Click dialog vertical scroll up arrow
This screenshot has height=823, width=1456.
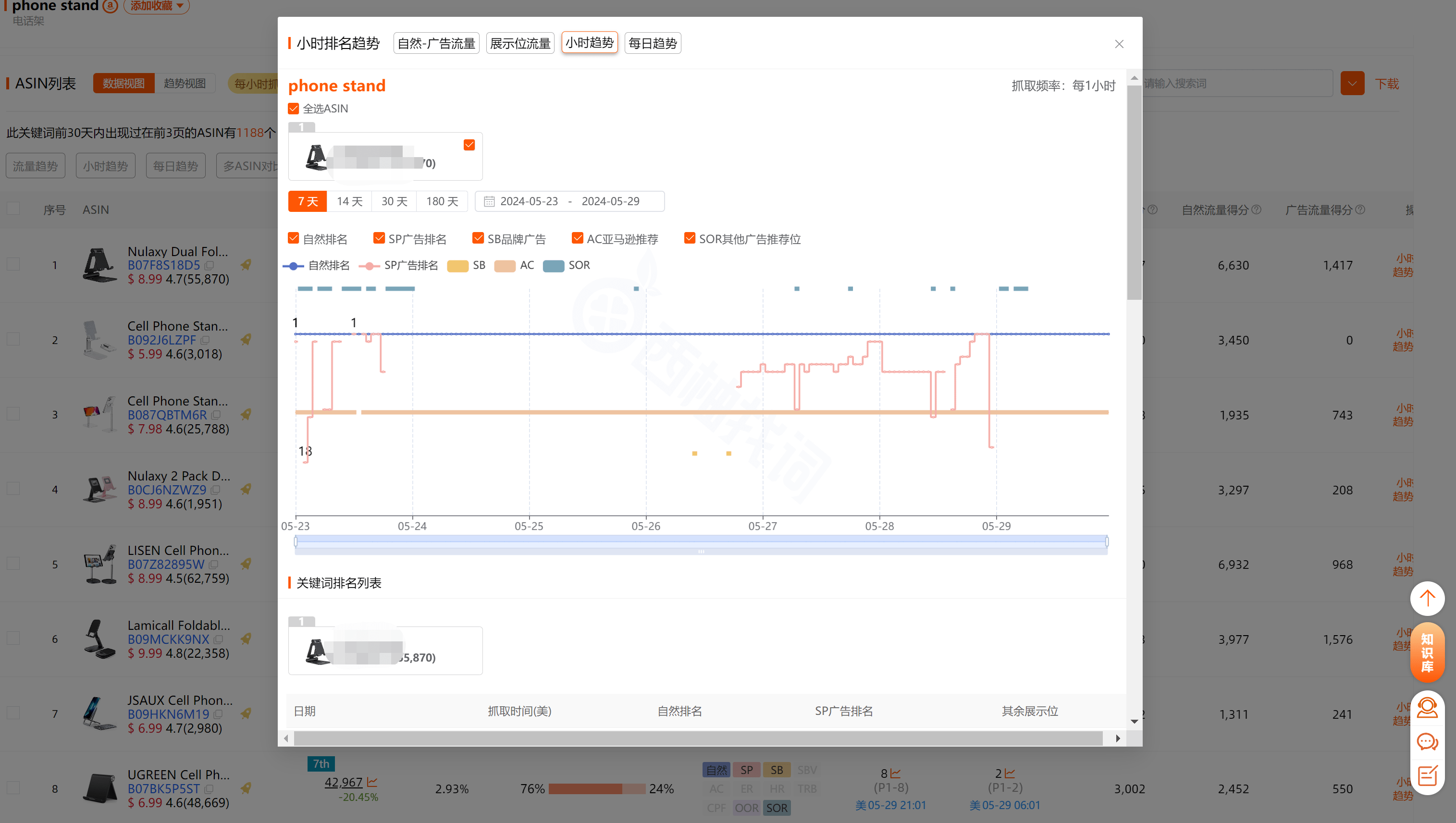coord(1135,78)
